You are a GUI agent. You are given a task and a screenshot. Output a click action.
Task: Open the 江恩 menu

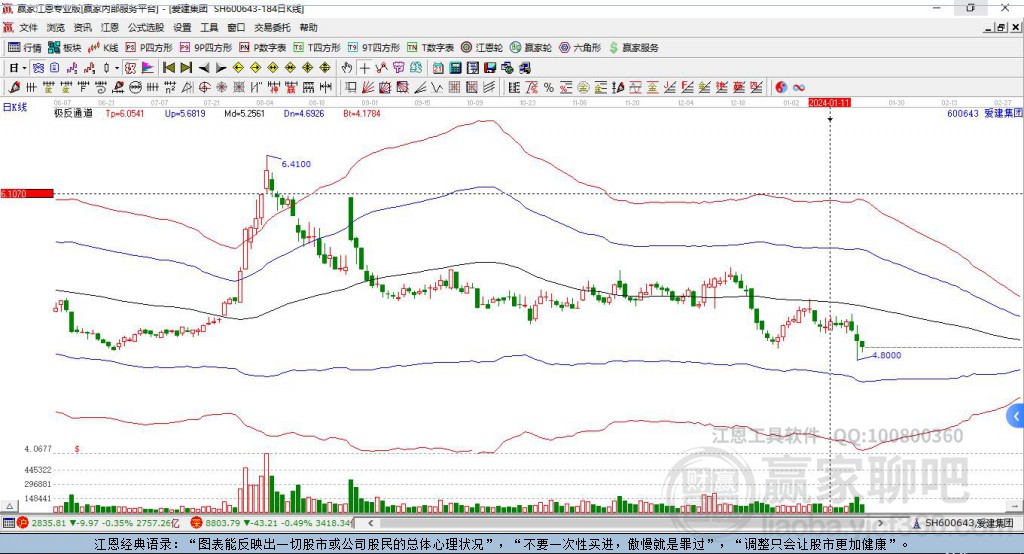[110, 27]
